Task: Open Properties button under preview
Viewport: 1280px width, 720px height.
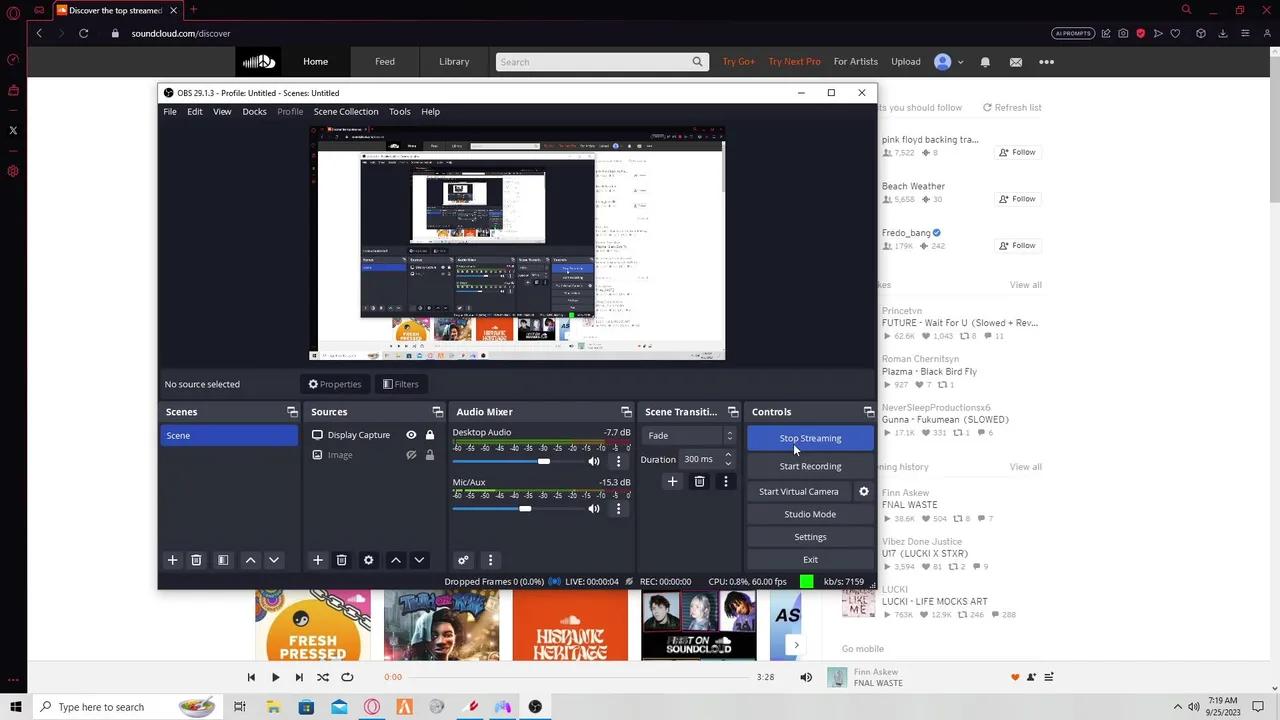Action: tap(335, 384)
